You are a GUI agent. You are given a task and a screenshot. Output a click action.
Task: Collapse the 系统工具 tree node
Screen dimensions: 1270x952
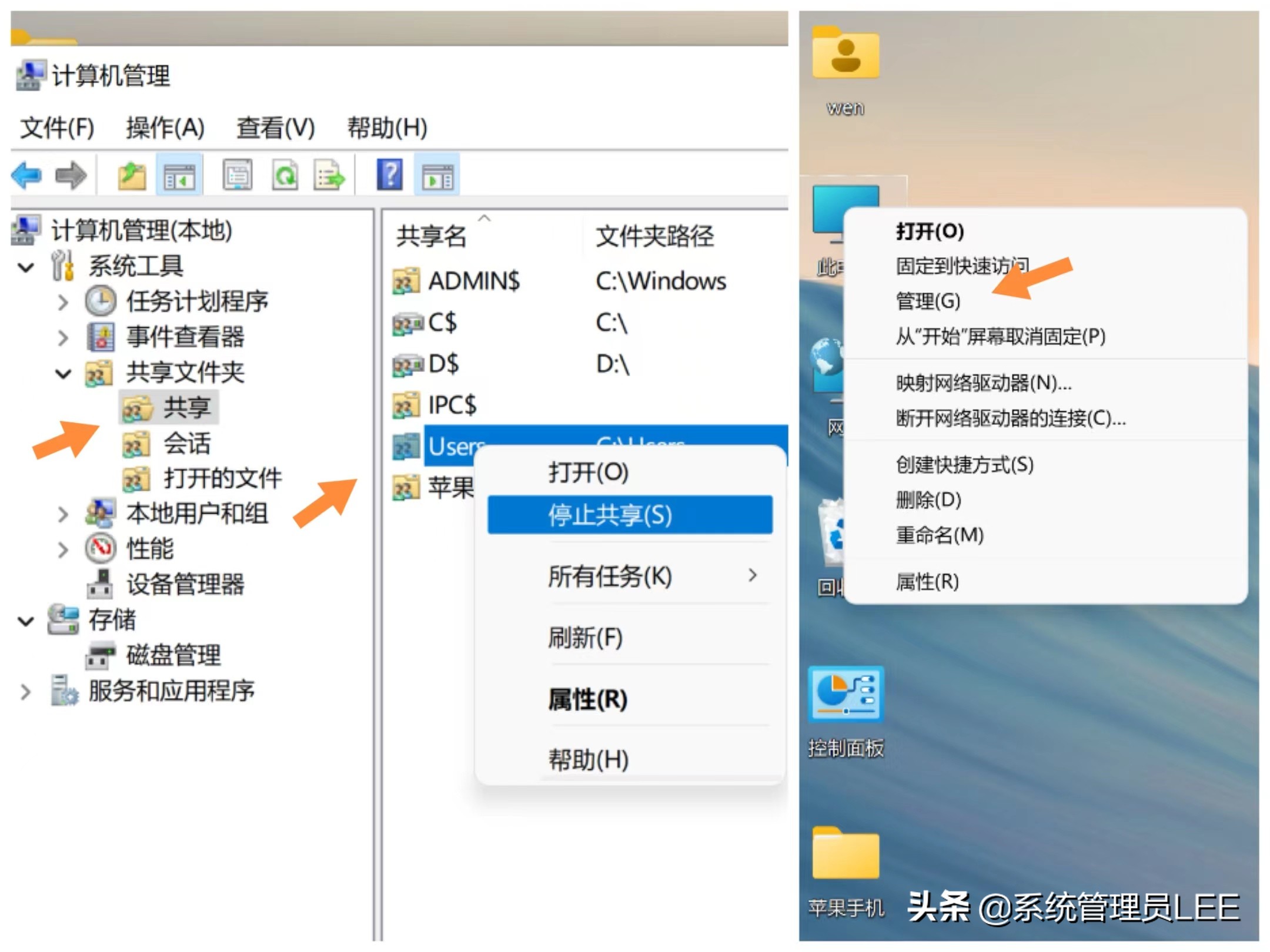pyautogui.click(x=26, y=267)
